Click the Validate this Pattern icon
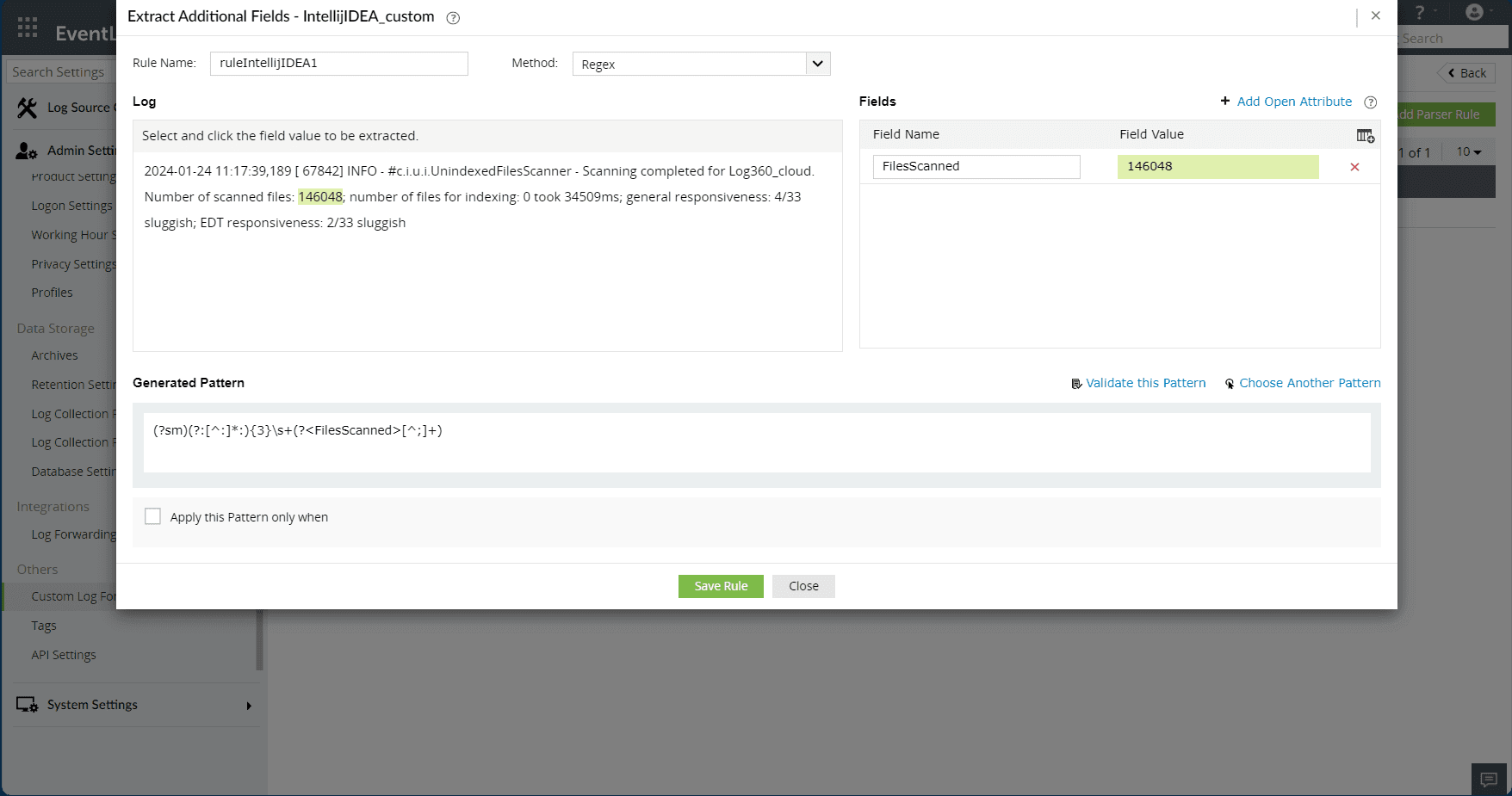The image size is (1512, 796). [x=1076, y=384]
